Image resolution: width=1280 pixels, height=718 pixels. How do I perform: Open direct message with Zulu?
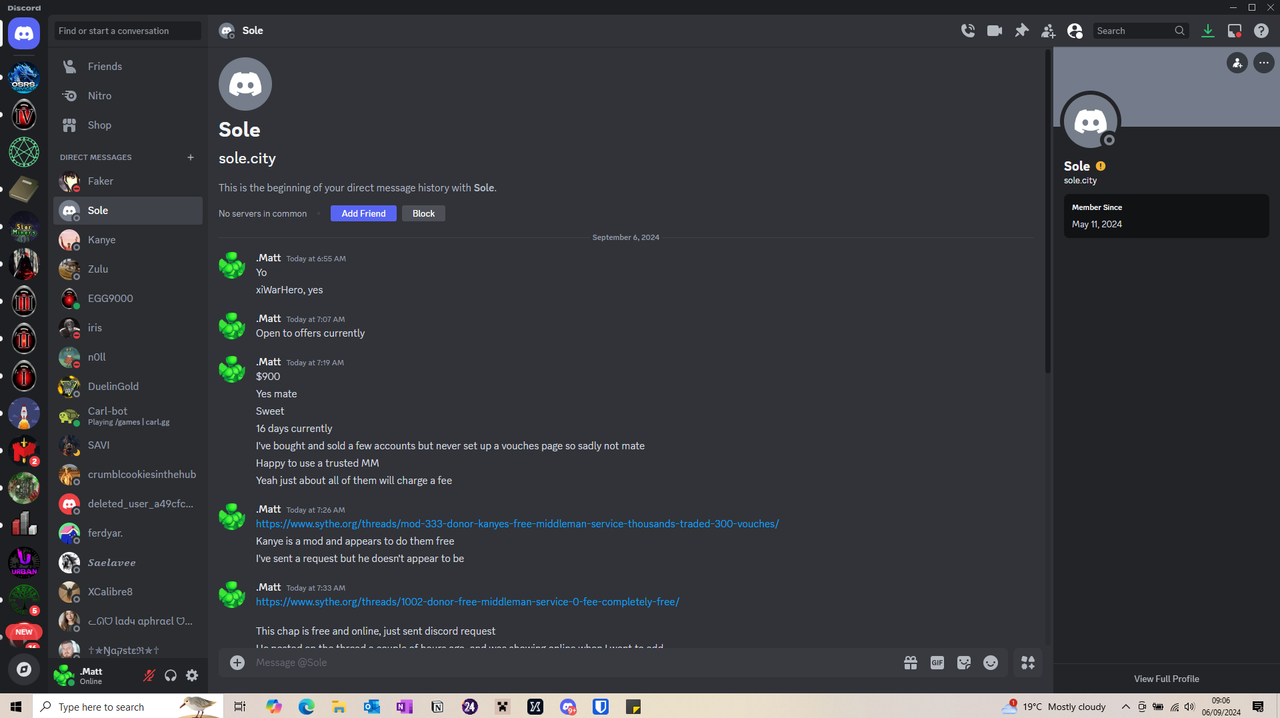(x=128, y=269)
